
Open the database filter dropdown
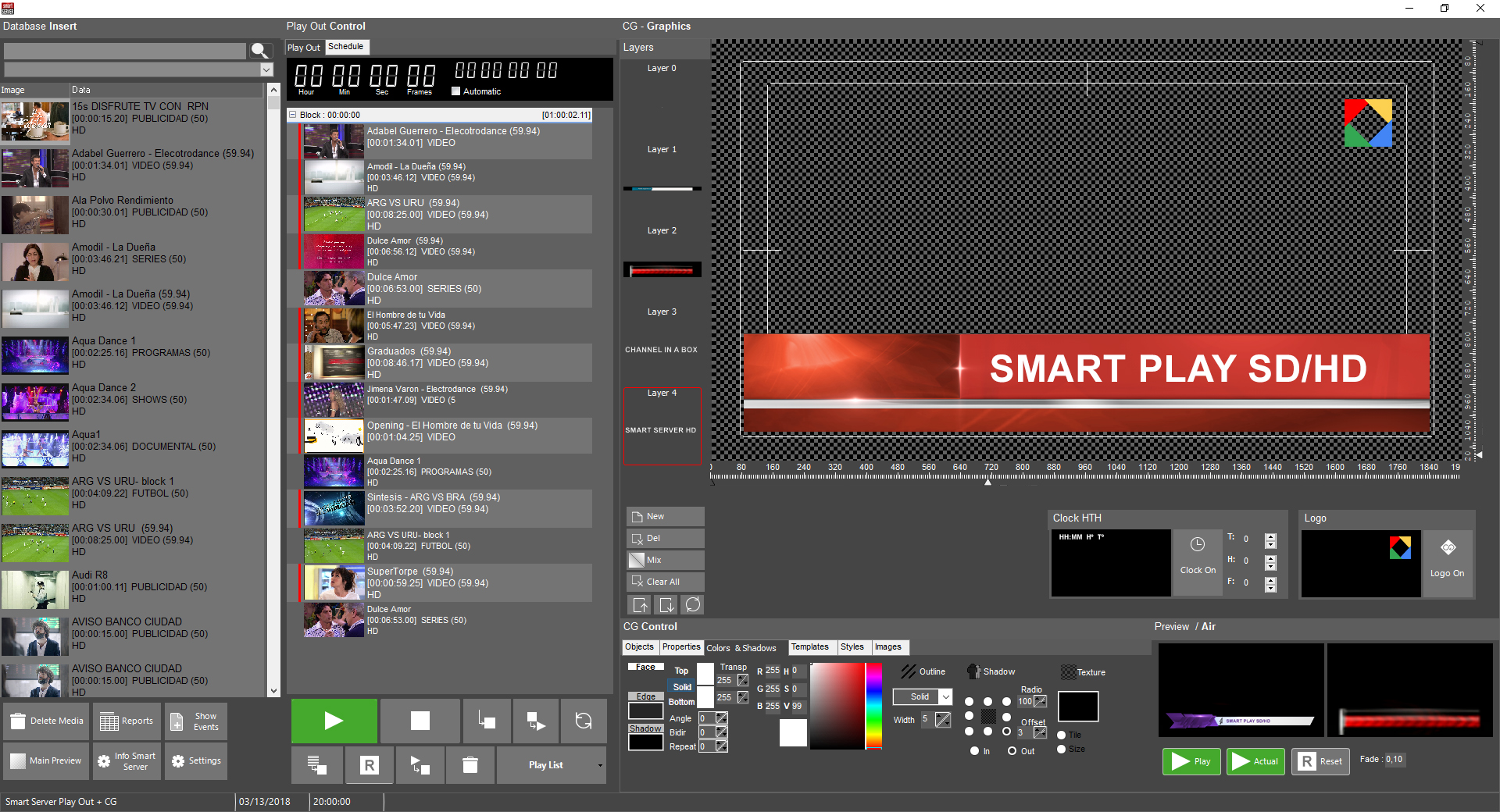266,69
